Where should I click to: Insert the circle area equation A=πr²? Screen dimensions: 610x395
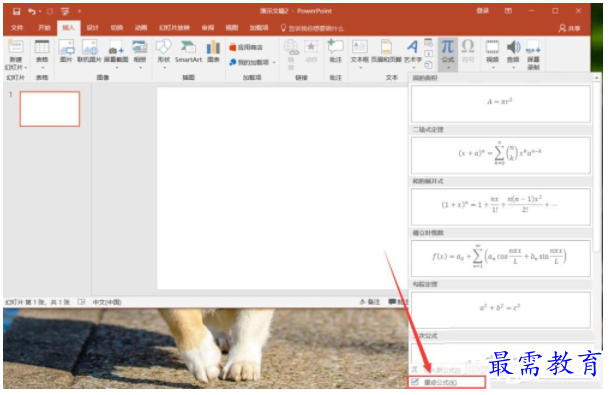501,104
